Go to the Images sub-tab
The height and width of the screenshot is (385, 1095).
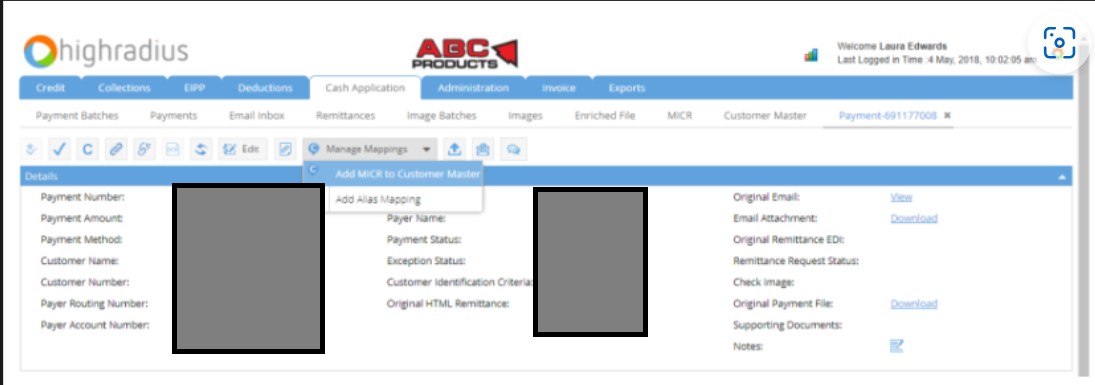click(x=525, y=115)
